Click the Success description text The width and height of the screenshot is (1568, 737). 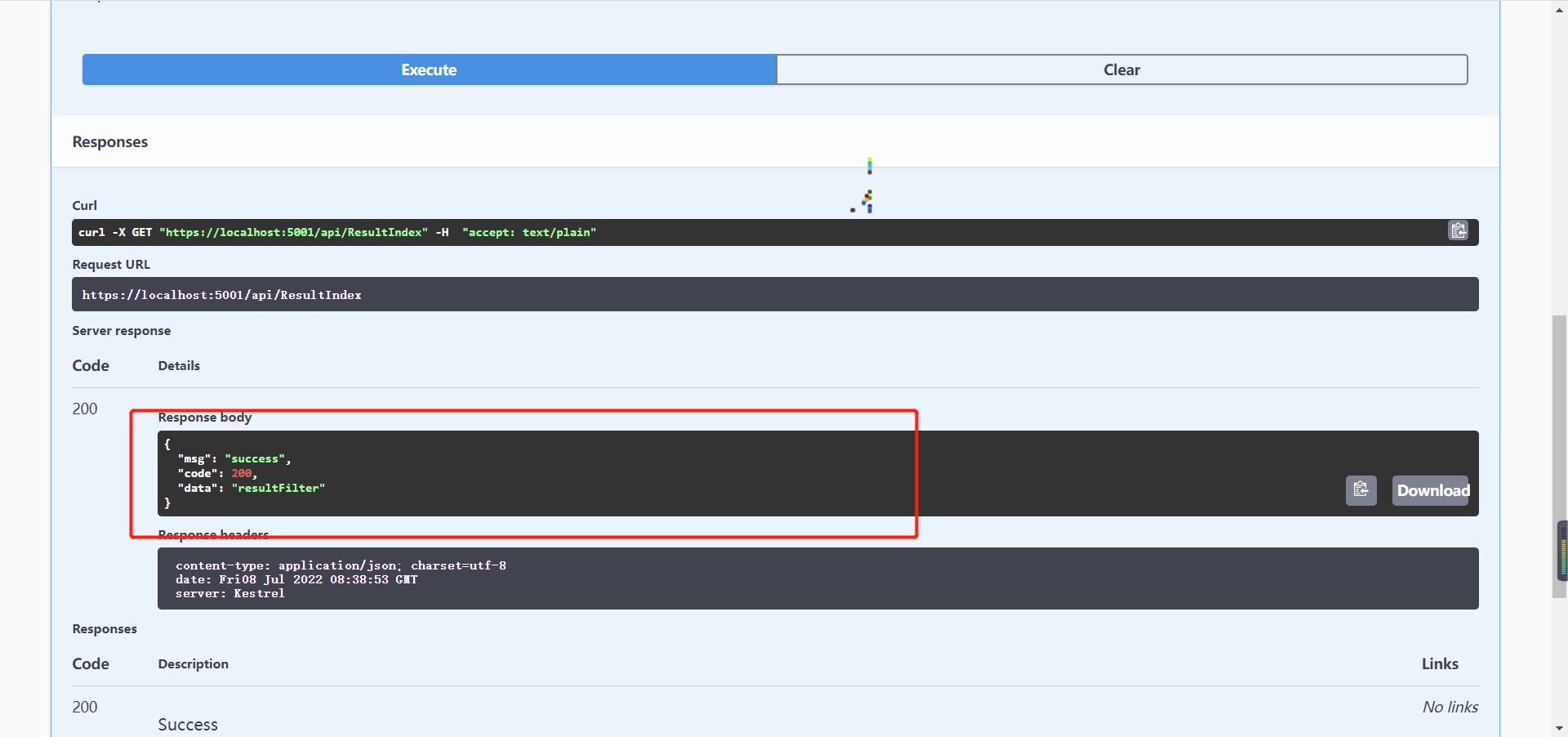pos(188,725)
